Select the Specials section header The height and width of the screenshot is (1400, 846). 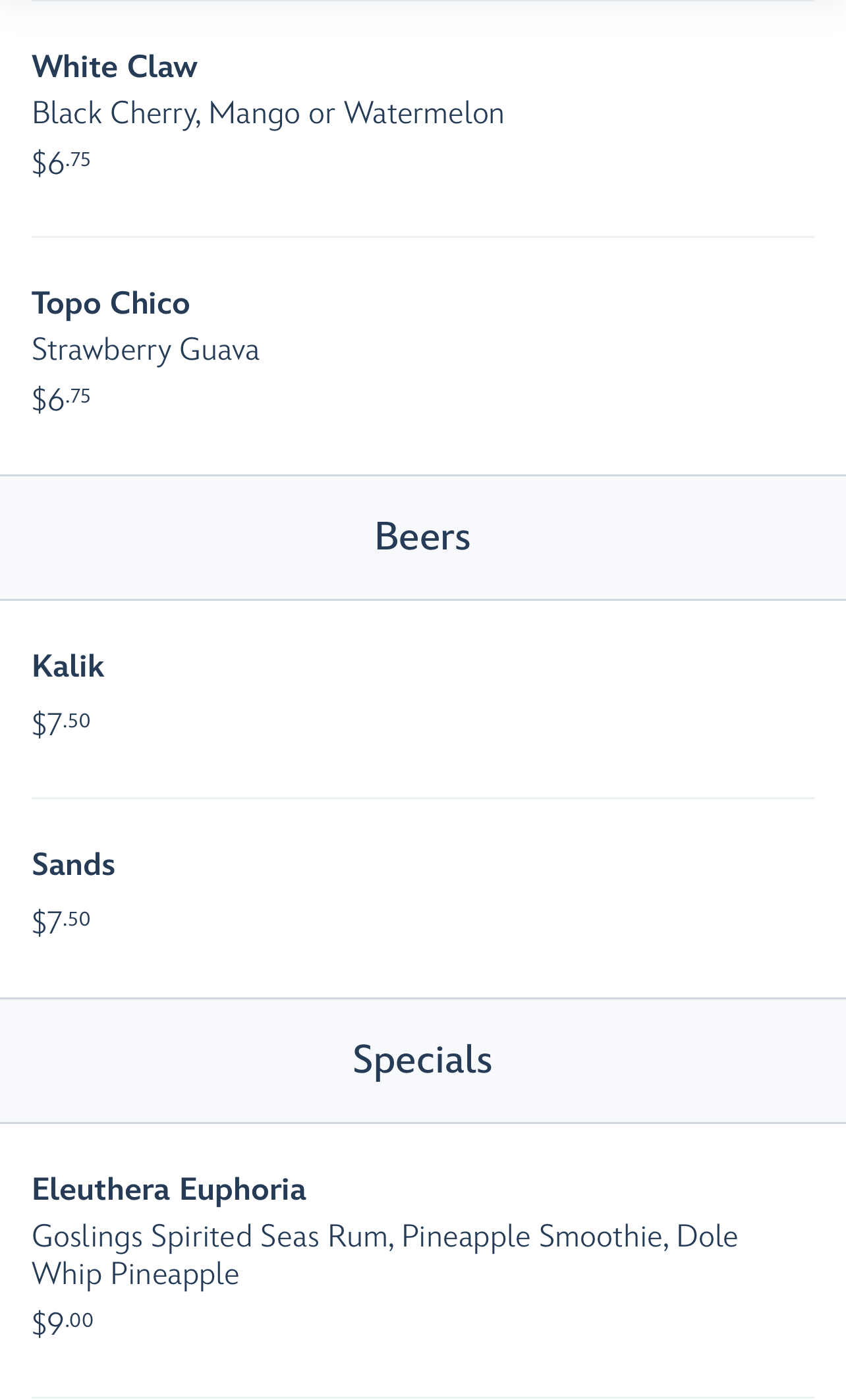423,1059
